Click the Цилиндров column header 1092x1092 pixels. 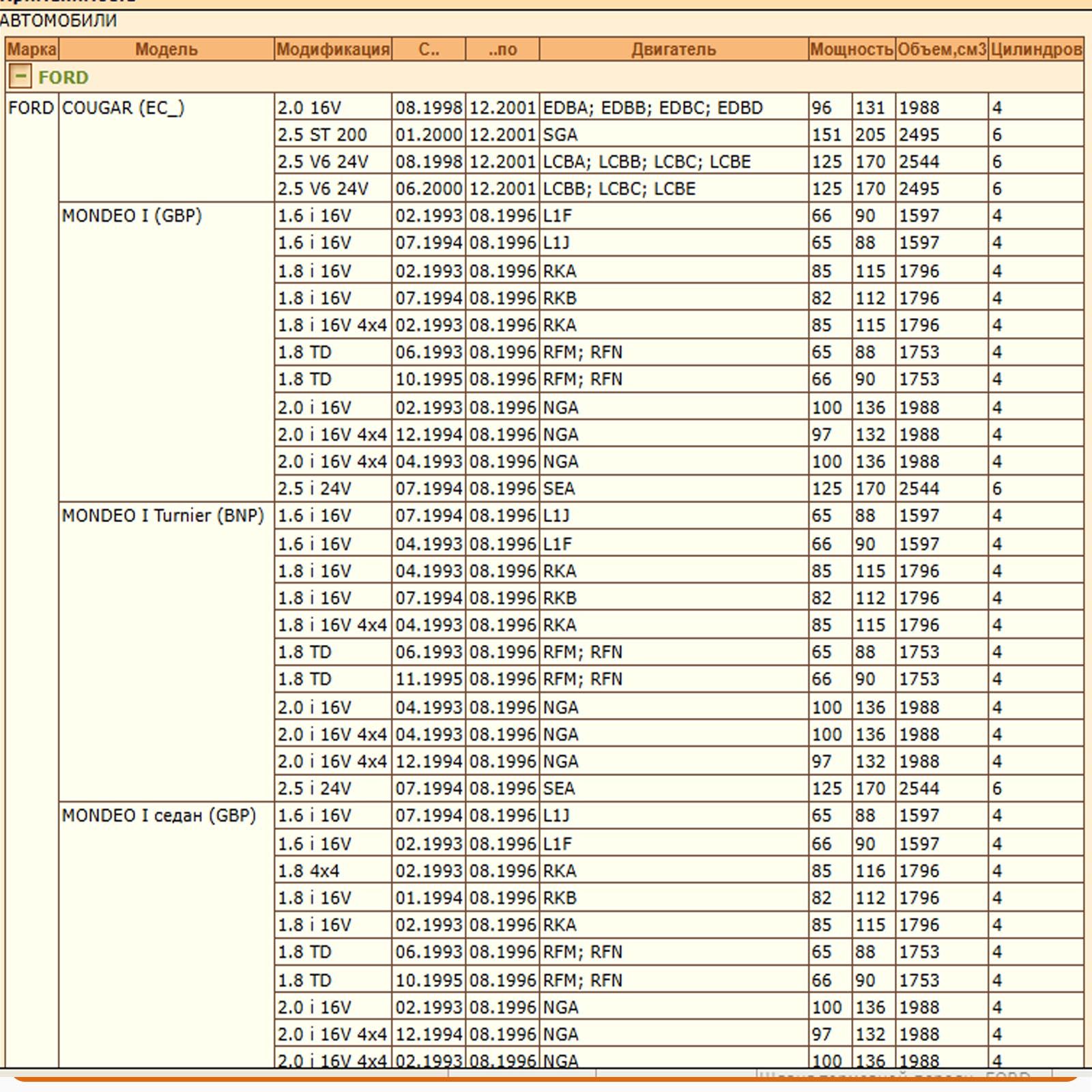[1036, 49]
